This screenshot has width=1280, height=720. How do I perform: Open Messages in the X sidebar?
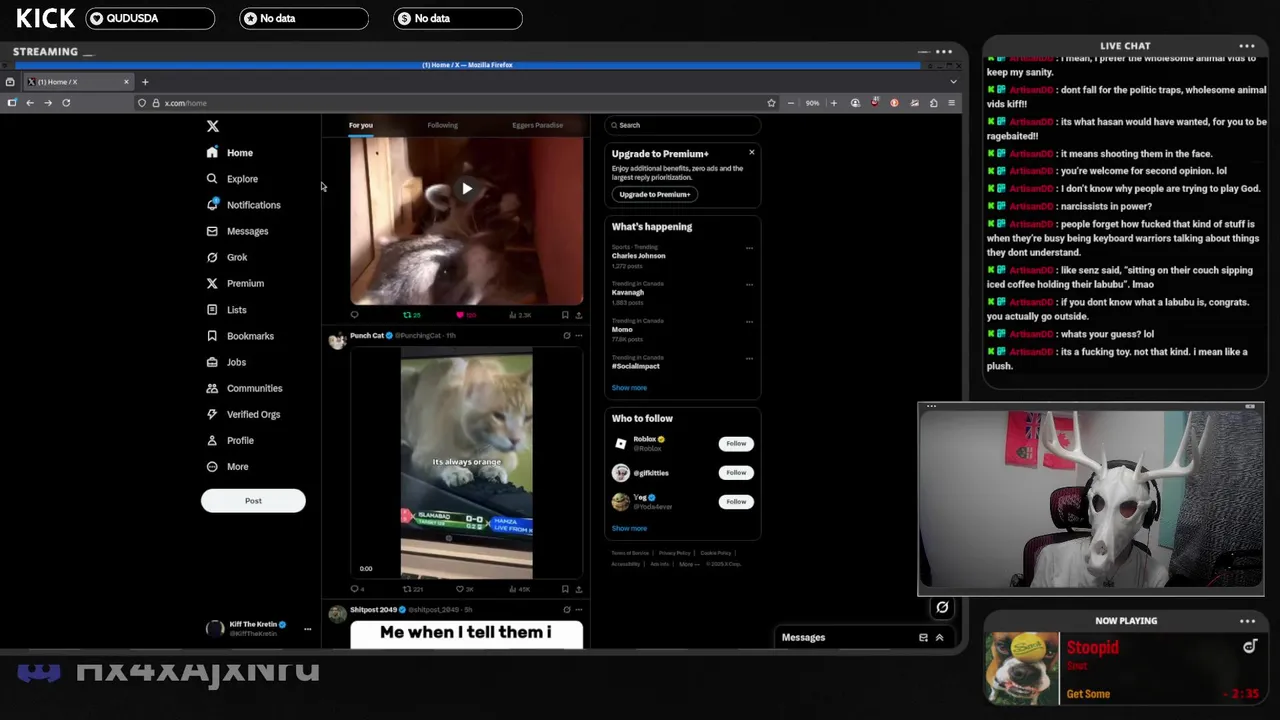[237, 231]
